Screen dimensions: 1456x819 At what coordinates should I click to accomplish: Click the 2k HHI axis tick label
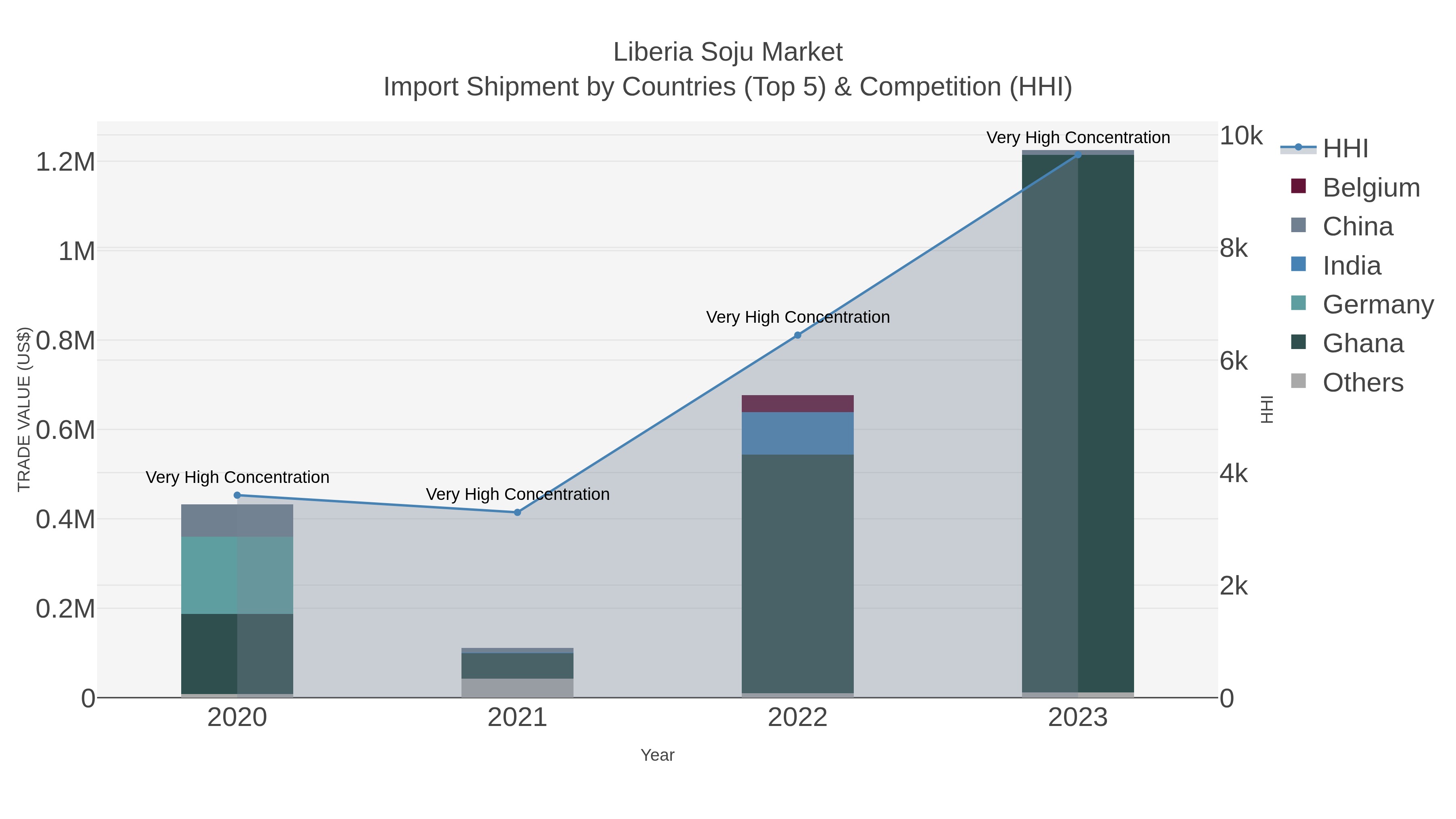click(1233, 586)
